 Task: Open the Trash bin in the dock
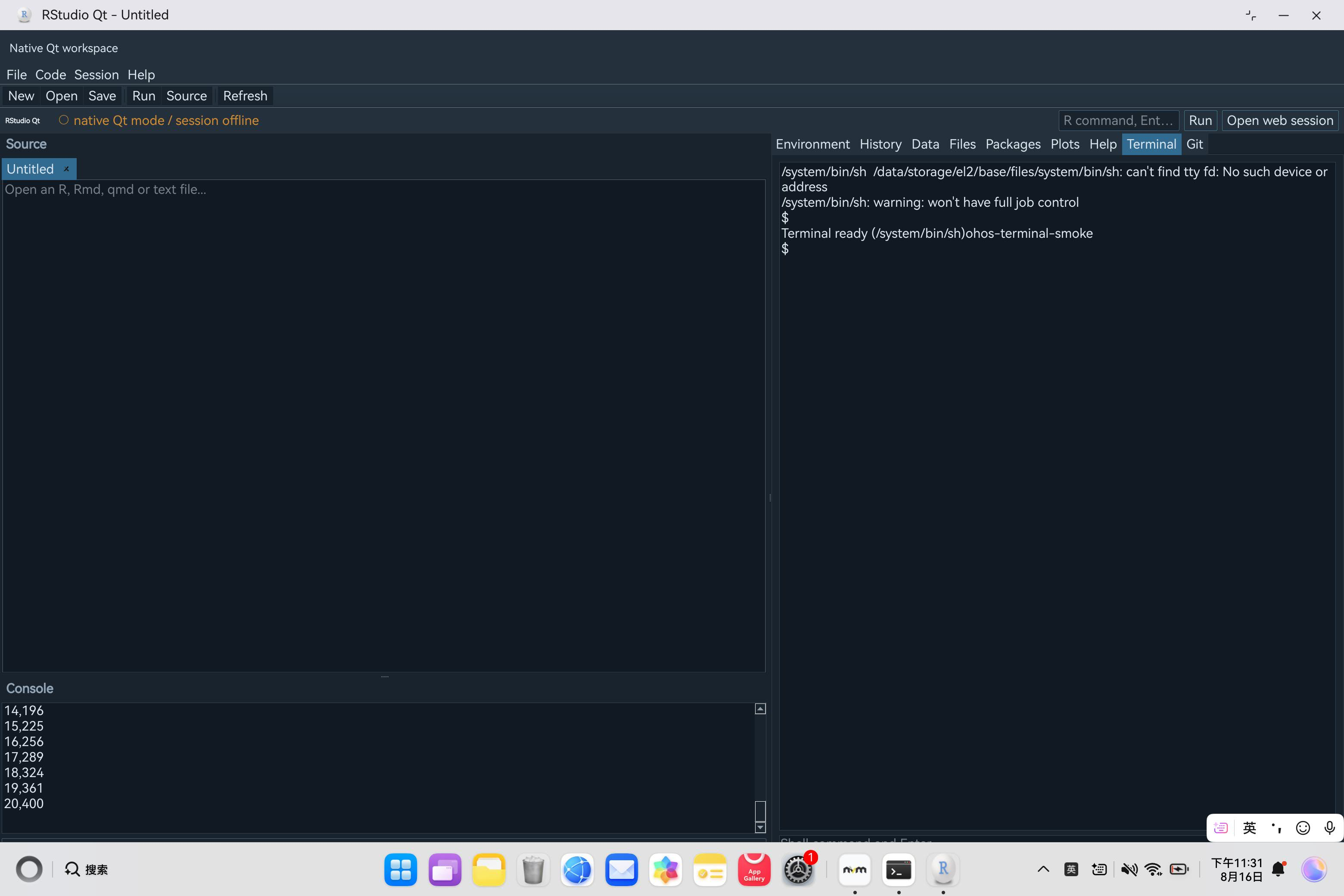tap(533, 870)
